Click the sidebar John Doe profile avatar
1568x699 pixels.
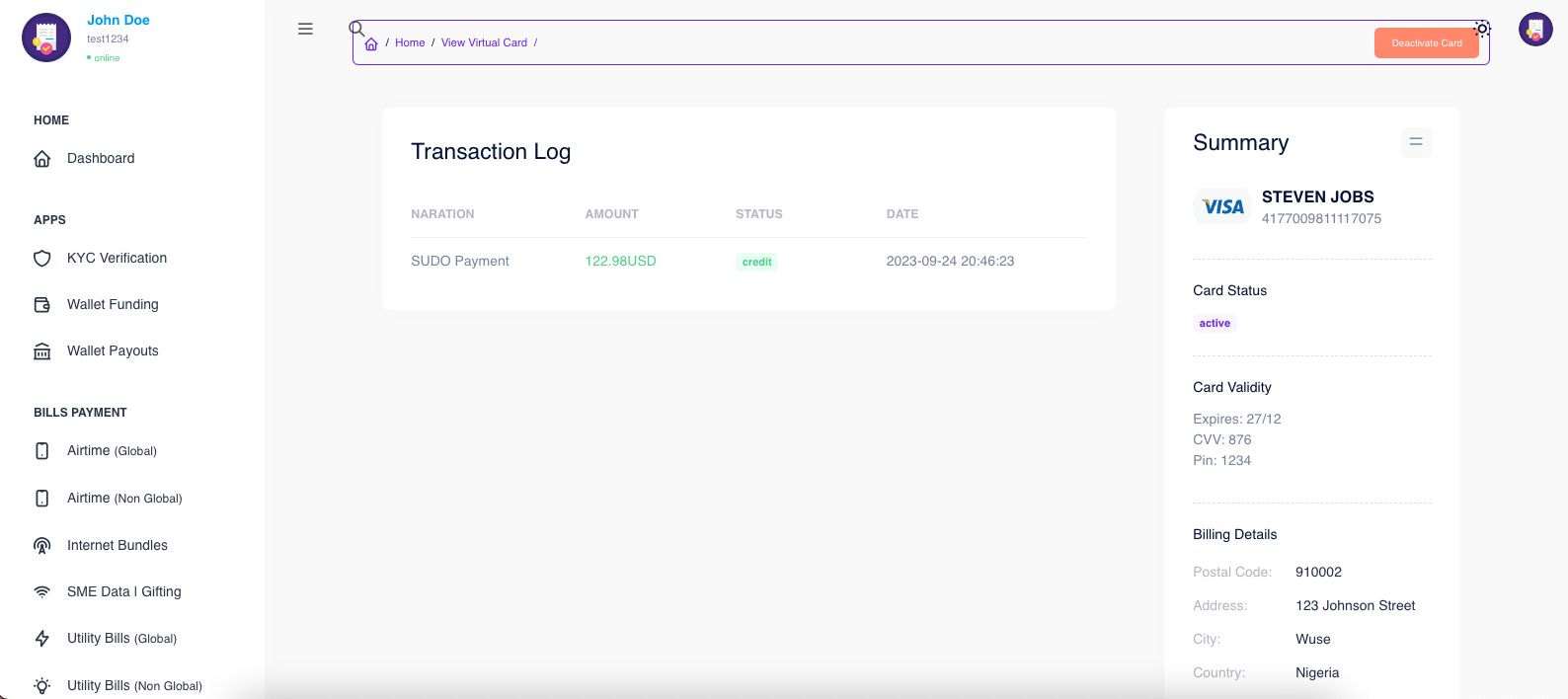[46, 38]
